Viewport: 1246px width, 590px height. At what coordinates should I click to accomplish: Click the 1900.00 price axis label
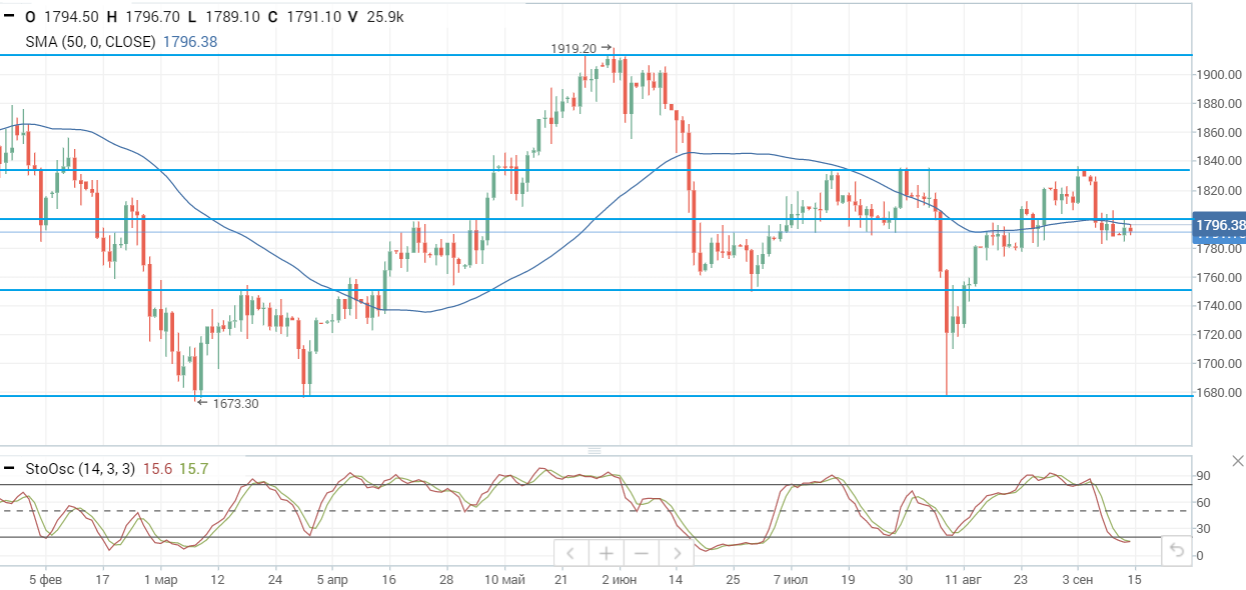coord(1219,75)
